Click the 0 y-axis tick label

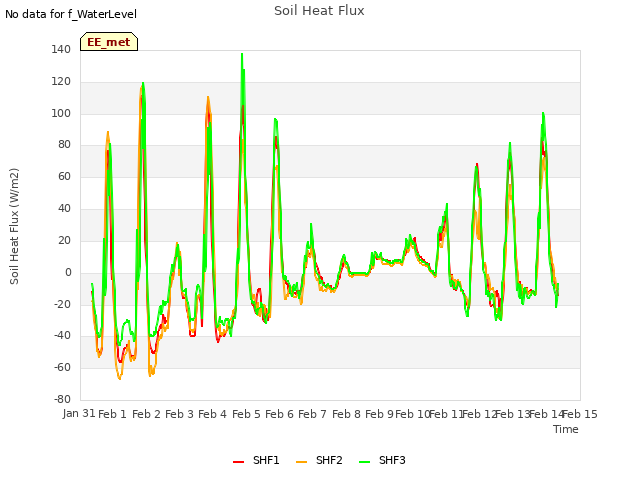pos(68,273)
